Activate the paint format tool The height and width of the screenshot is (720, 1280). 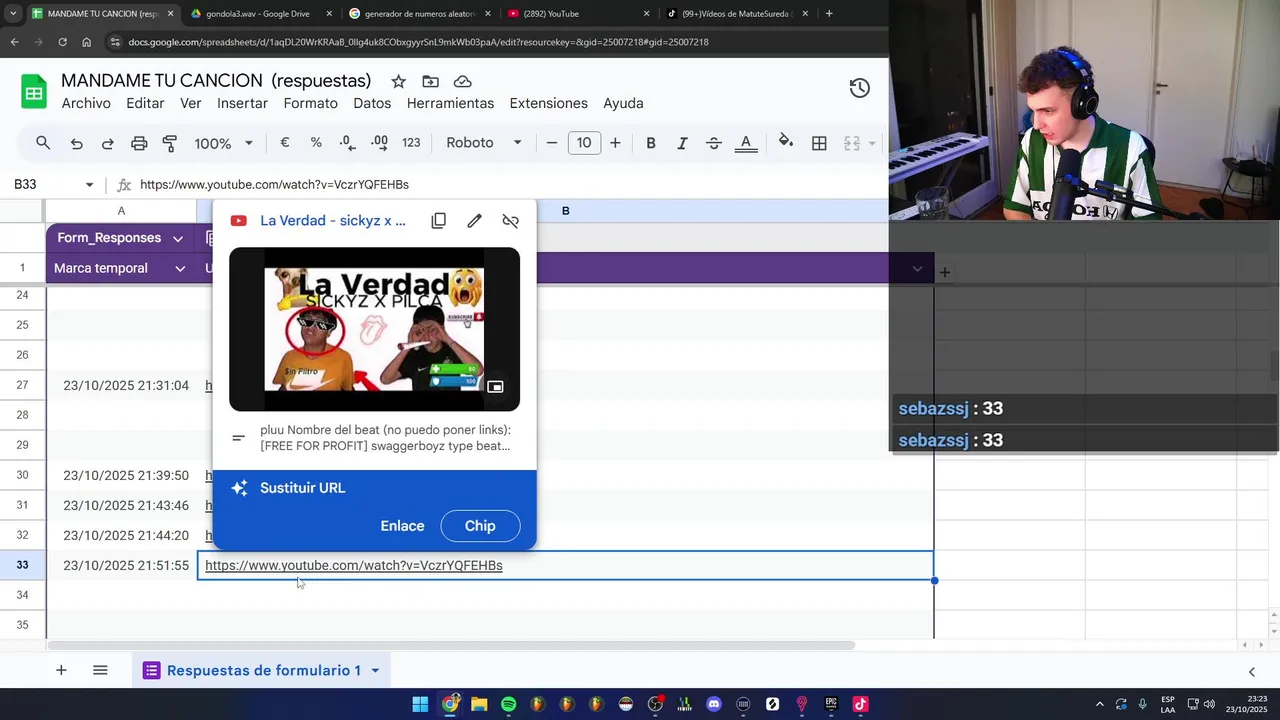pos(170,143)
